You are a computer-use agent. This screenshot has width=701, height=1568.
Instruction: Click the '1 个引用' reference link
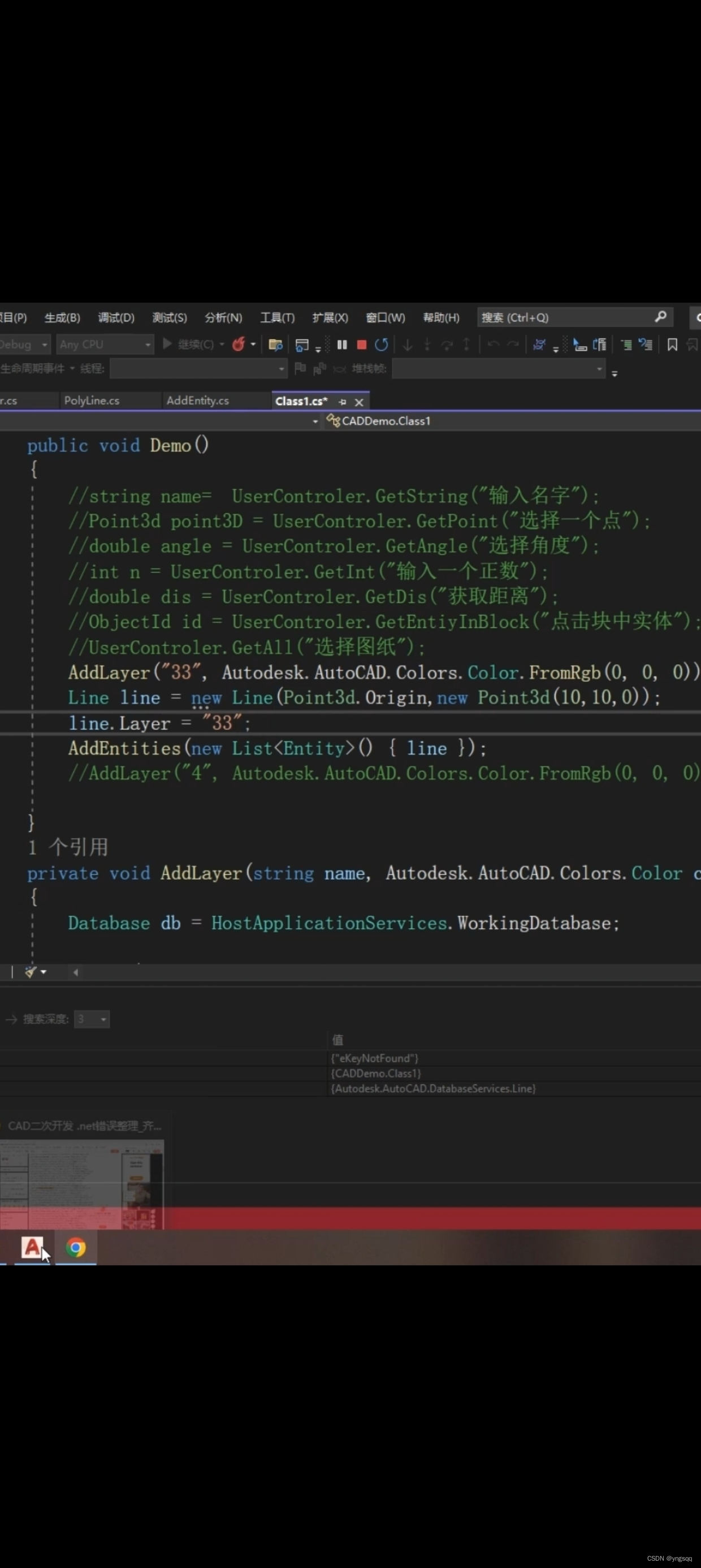click(x=68, y=847)
